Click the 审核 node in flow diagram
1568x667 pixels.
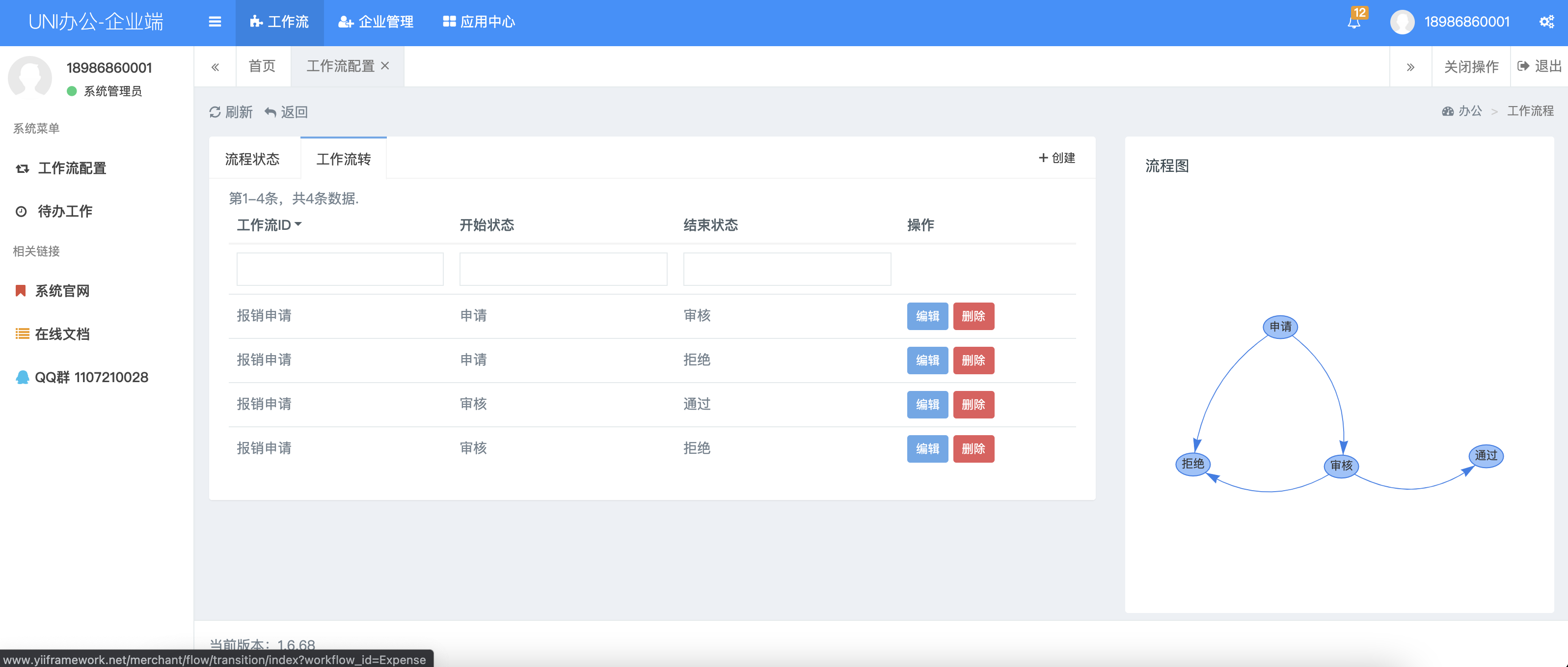[x=1341, y=466]
